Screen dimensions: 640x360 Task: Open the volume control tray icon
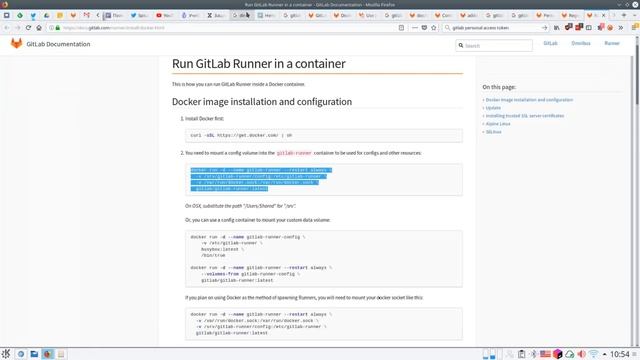pos(582,354)
